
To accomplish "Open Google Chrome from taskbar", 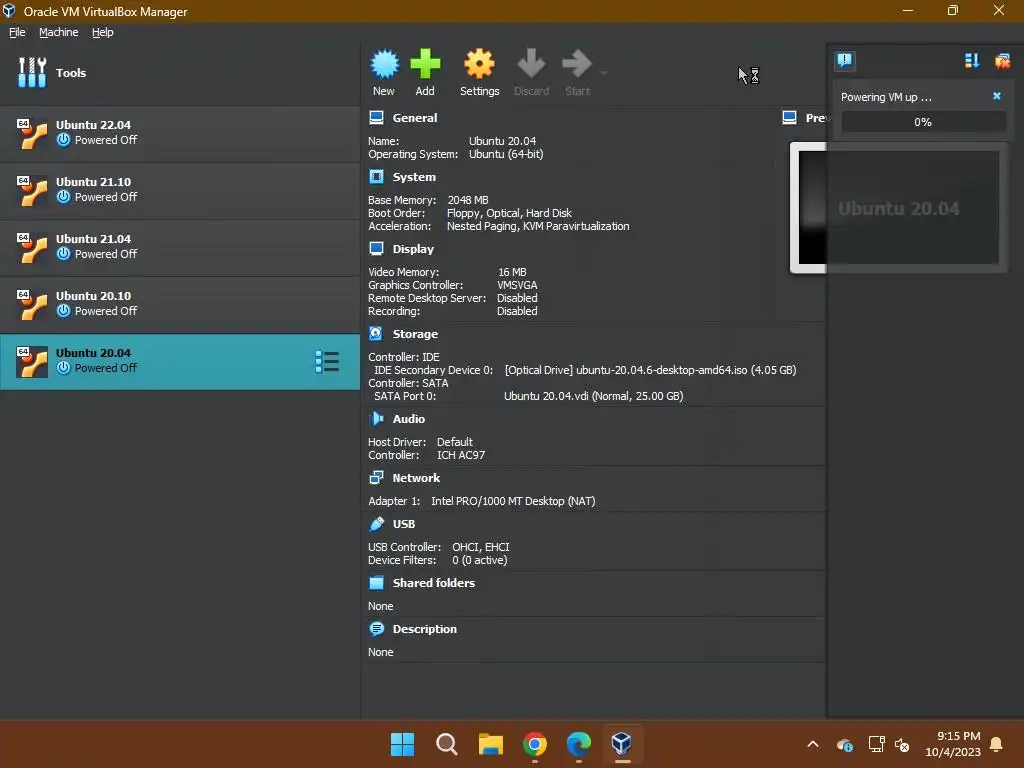I will point(534,744).
